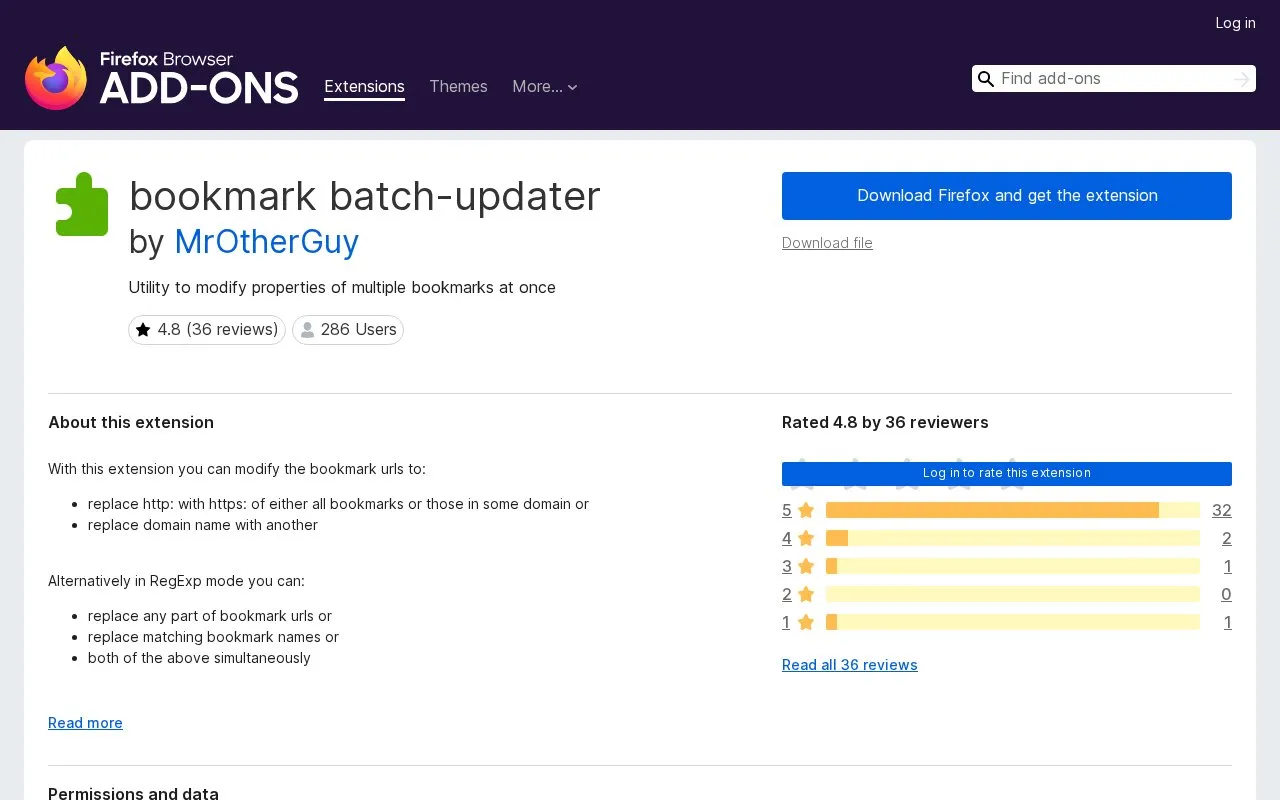Click the star icon in the 5-star row
Viewport: 1280px width, 800px height.
pyautogui.click(x=806, y=511)
